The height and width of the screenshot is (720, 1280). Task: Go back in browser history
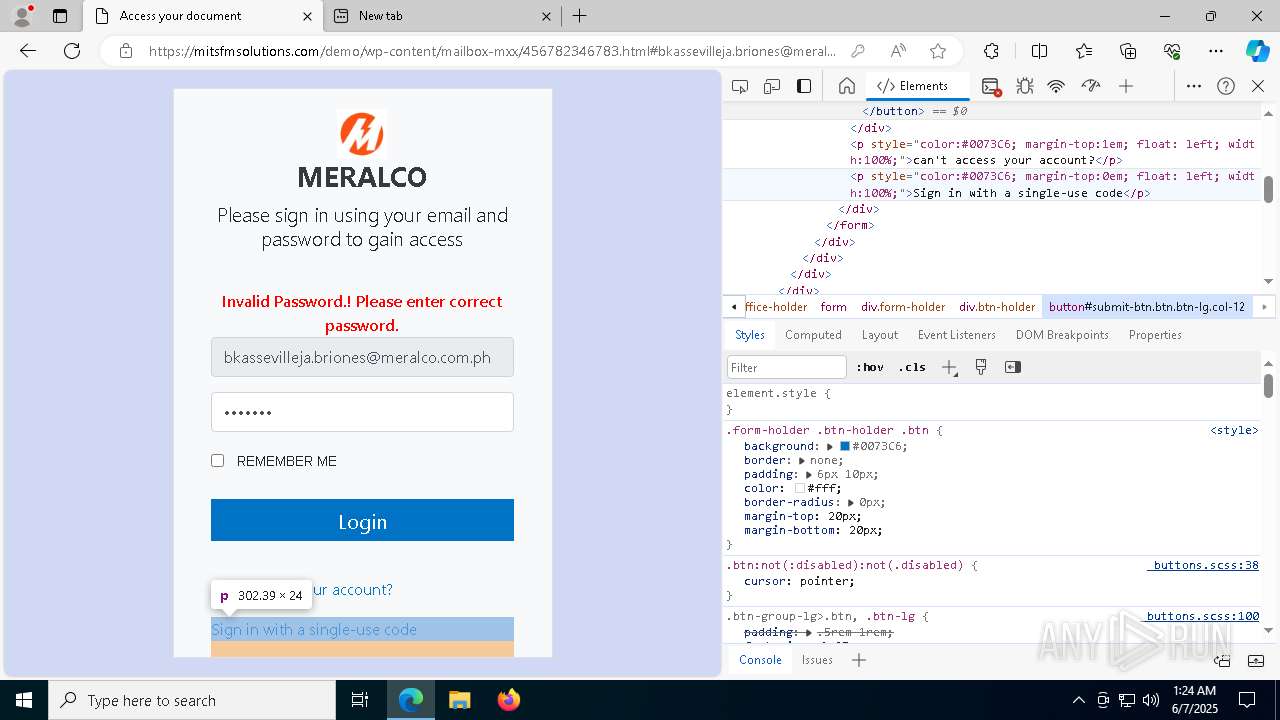28,51
